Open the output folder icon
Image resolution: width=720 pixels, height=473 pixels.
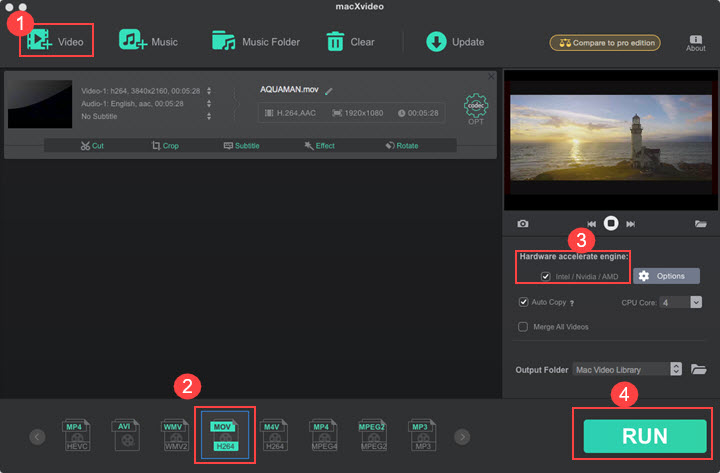tap(699, 369)
